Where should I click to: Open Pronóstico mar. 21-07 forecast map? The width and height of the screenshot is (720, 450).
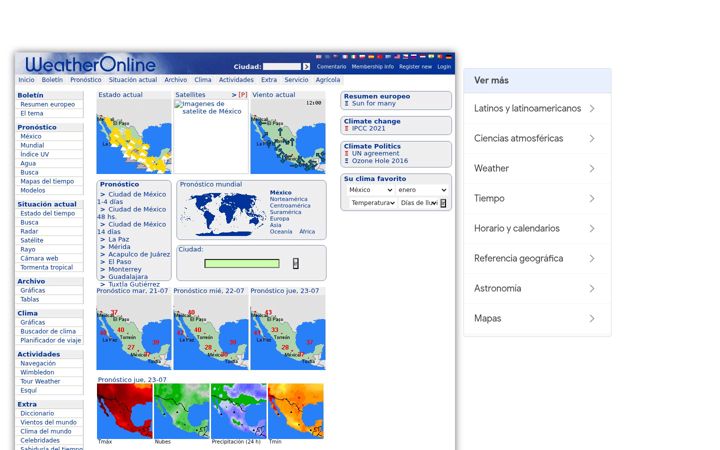[134, 332]
